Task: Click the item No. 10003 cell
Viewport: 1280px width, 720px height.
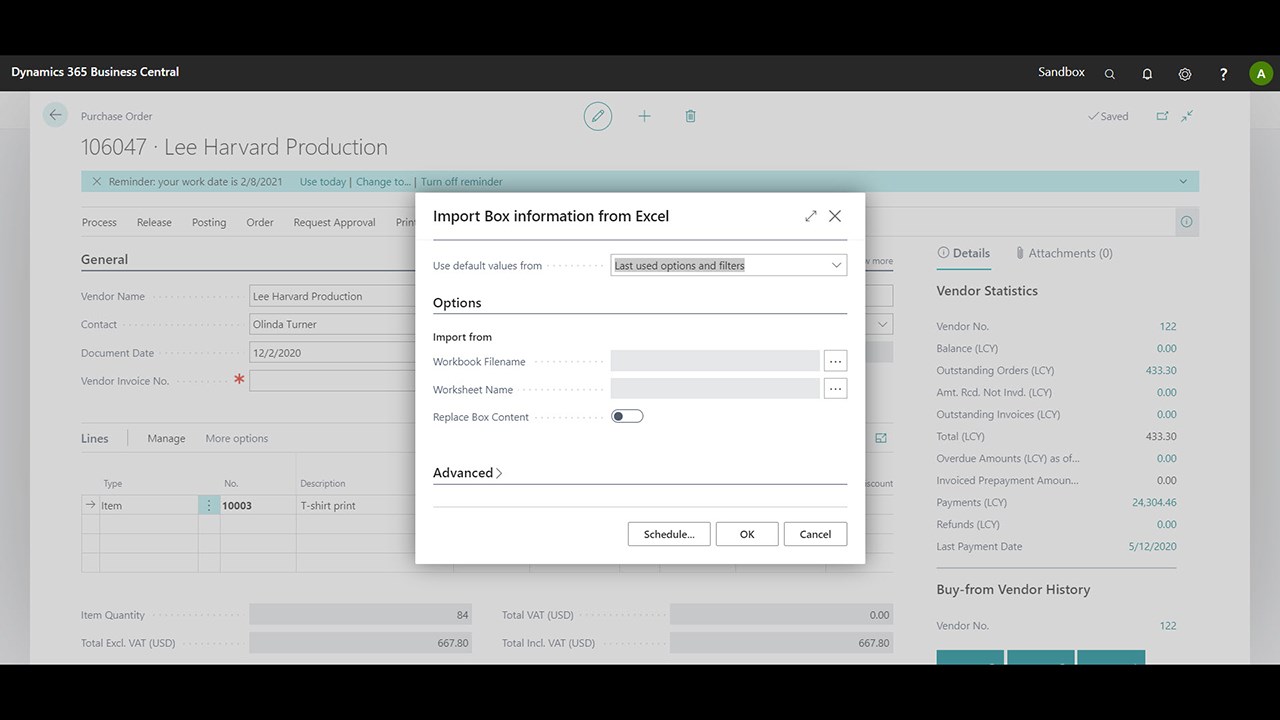Action: point(257,505)
